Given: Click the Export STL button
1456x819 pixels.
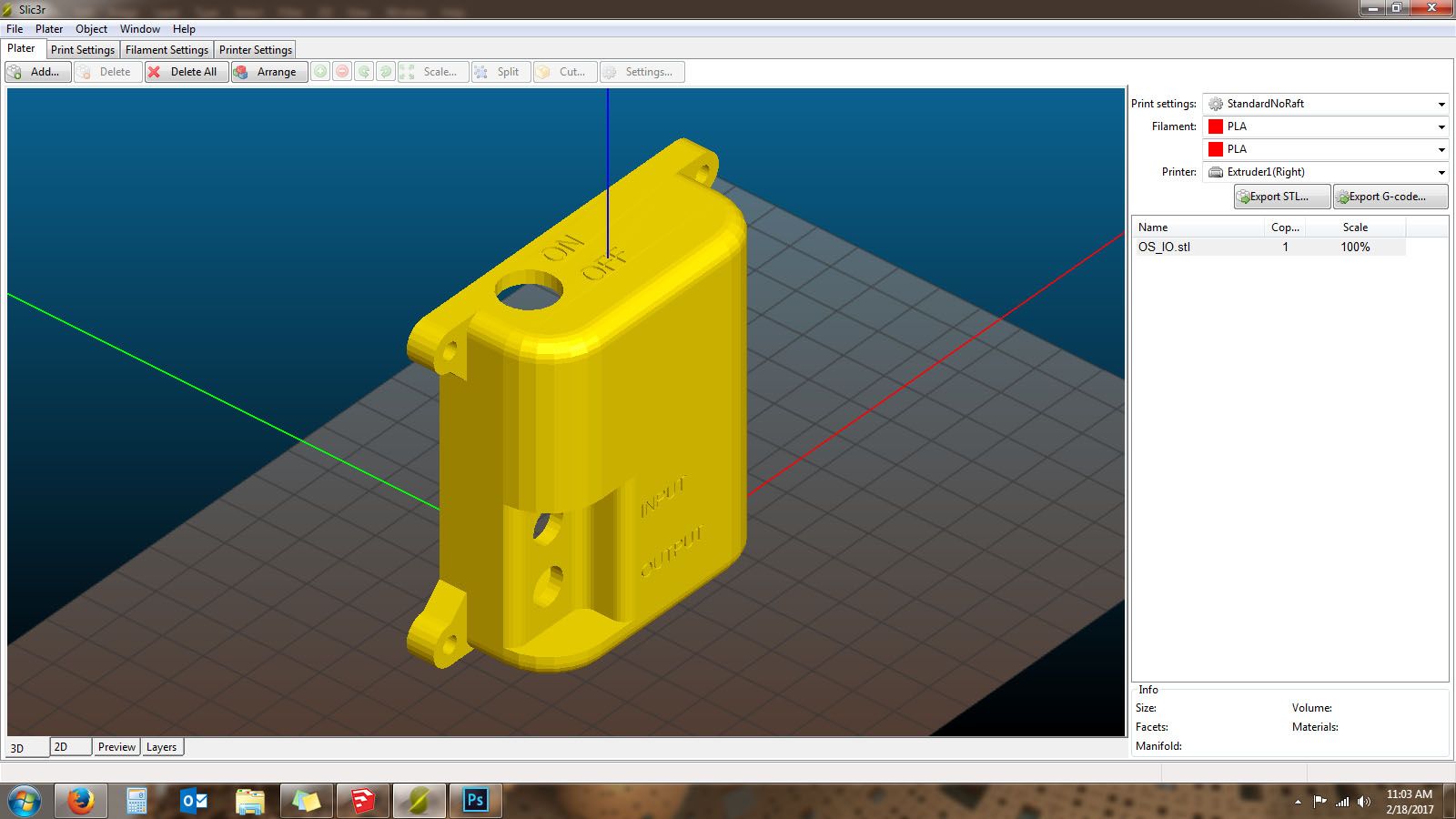Looking at the screenshot, I should click(1281, 196).
